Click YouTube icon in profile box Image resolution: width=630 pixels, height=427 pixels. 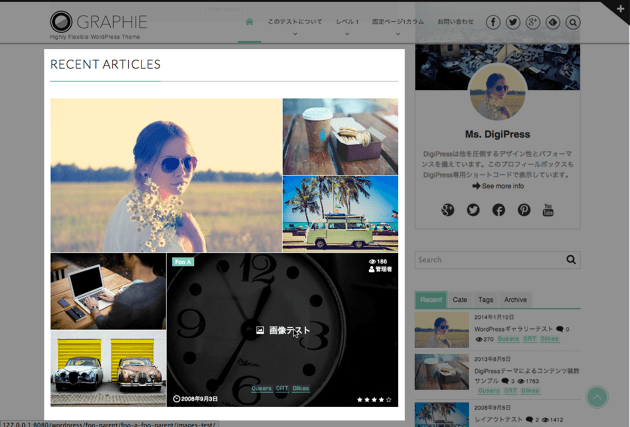click(548, 210)
